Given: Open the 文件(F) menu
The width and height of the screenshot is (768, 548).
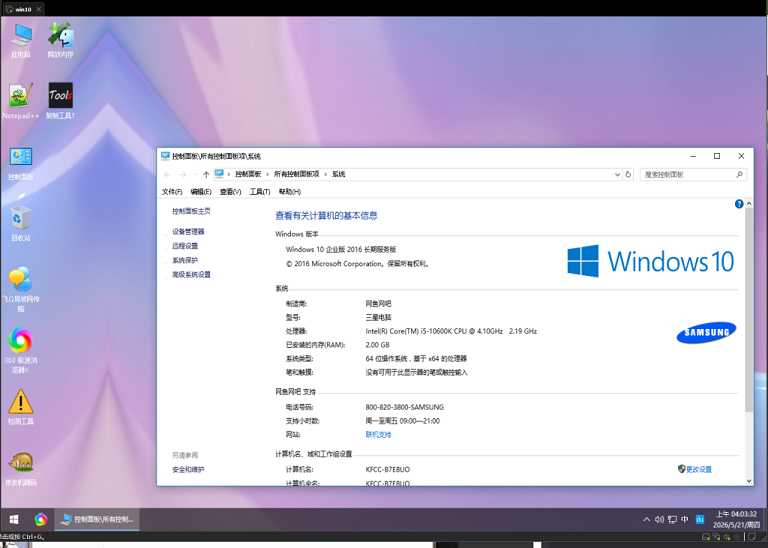Looking at the screenshot, I should pyautogui.click(x=172, y=191).
